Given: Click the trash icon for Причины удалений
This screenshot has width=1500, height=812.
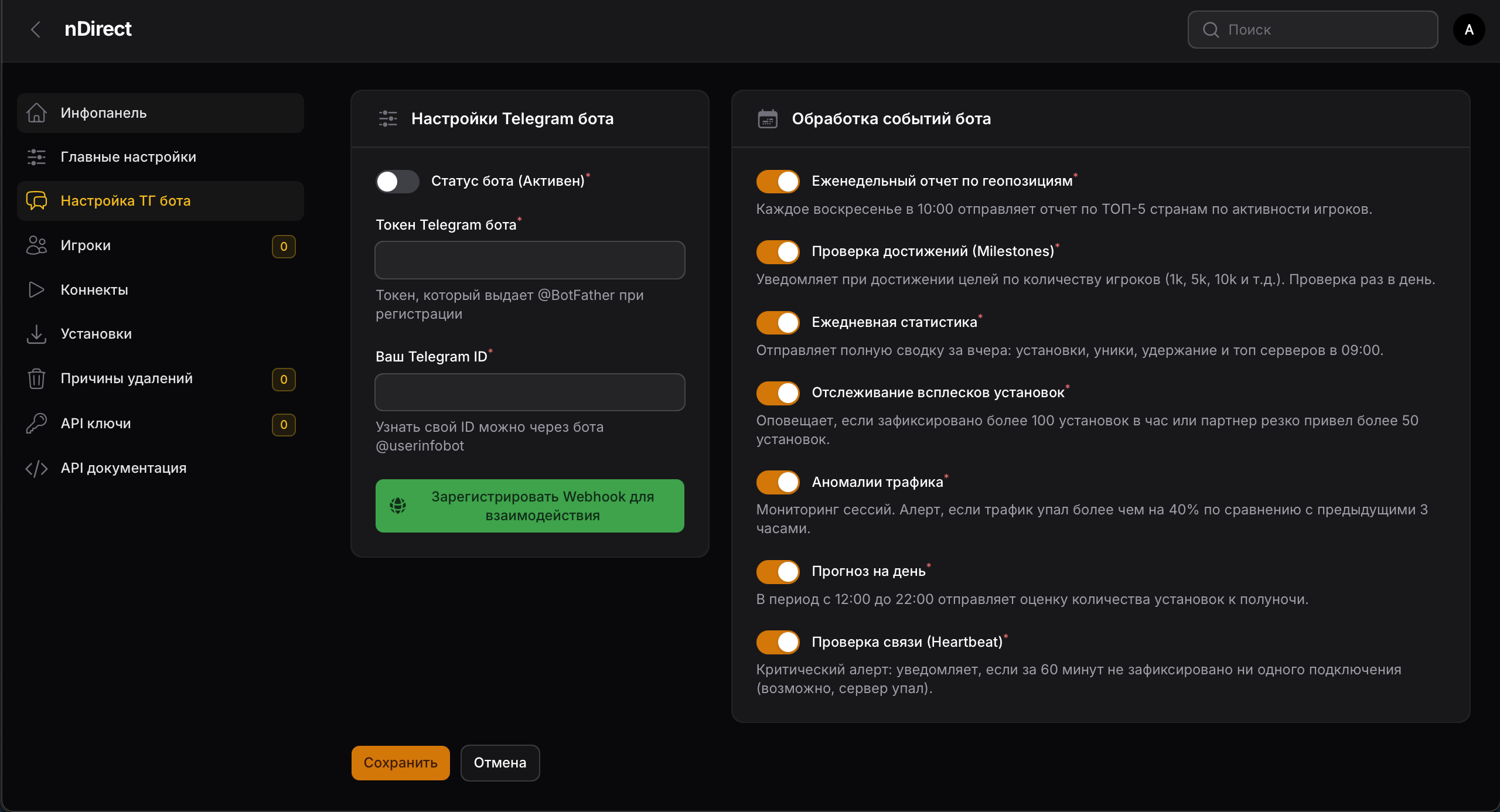Looking at the screenshot, I should [36, 378].
